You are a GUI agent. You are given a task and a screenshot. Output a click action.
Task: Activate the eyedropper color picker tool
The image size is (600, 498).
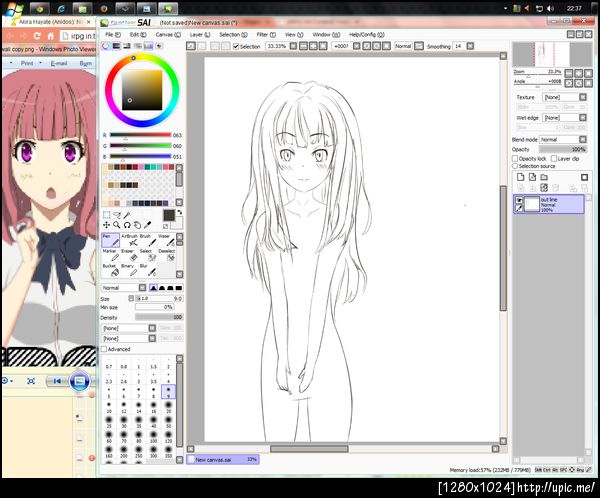coord(147,225)
